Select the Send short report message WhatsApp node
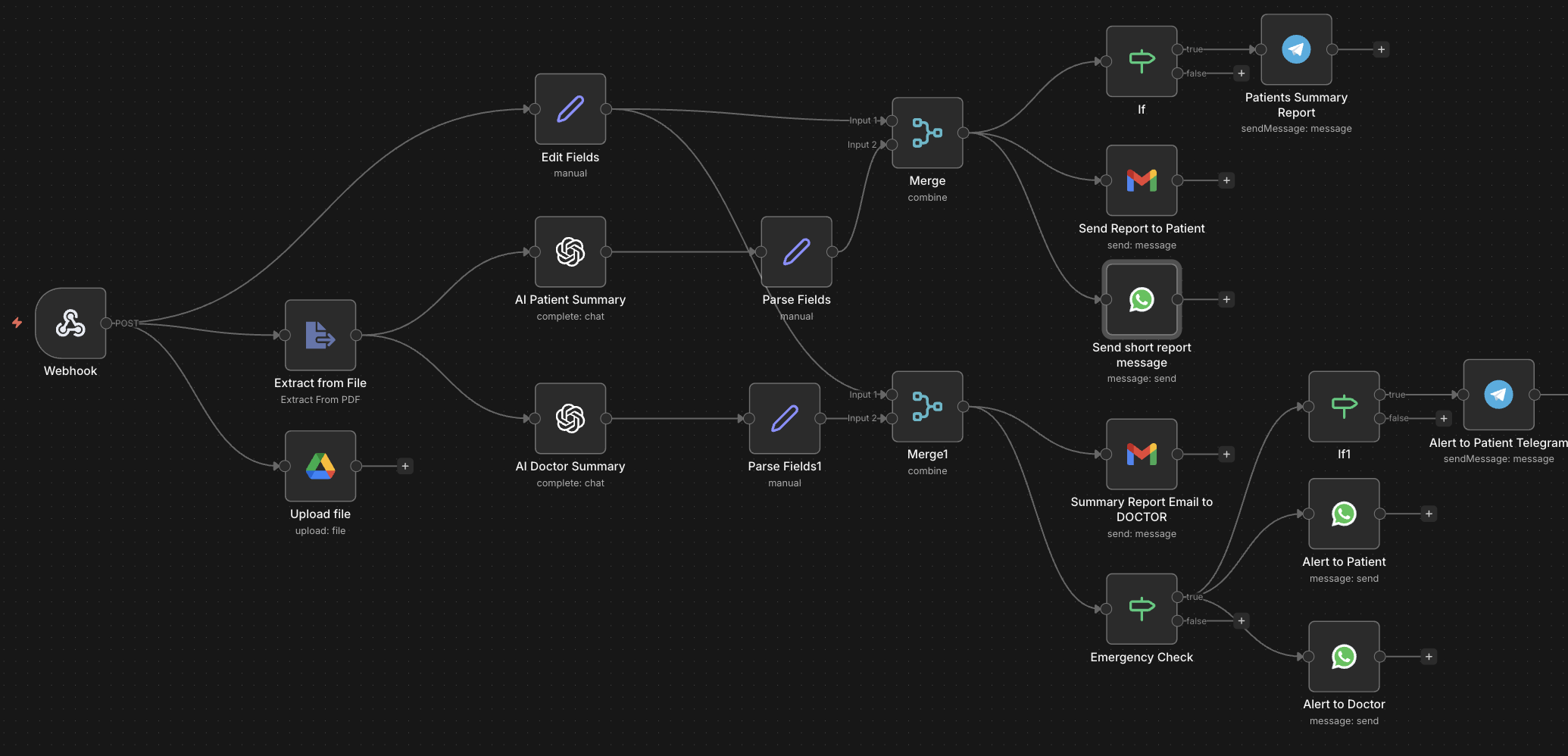Viewport: 1568px width, 756px height. 1142,299
